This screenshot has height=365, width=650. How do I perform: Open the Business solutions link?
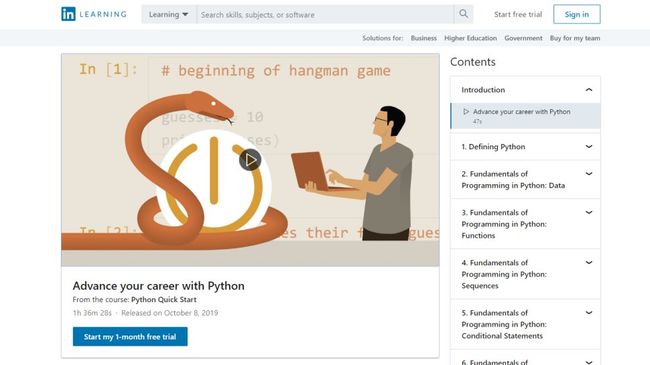(x=424, y=38)
